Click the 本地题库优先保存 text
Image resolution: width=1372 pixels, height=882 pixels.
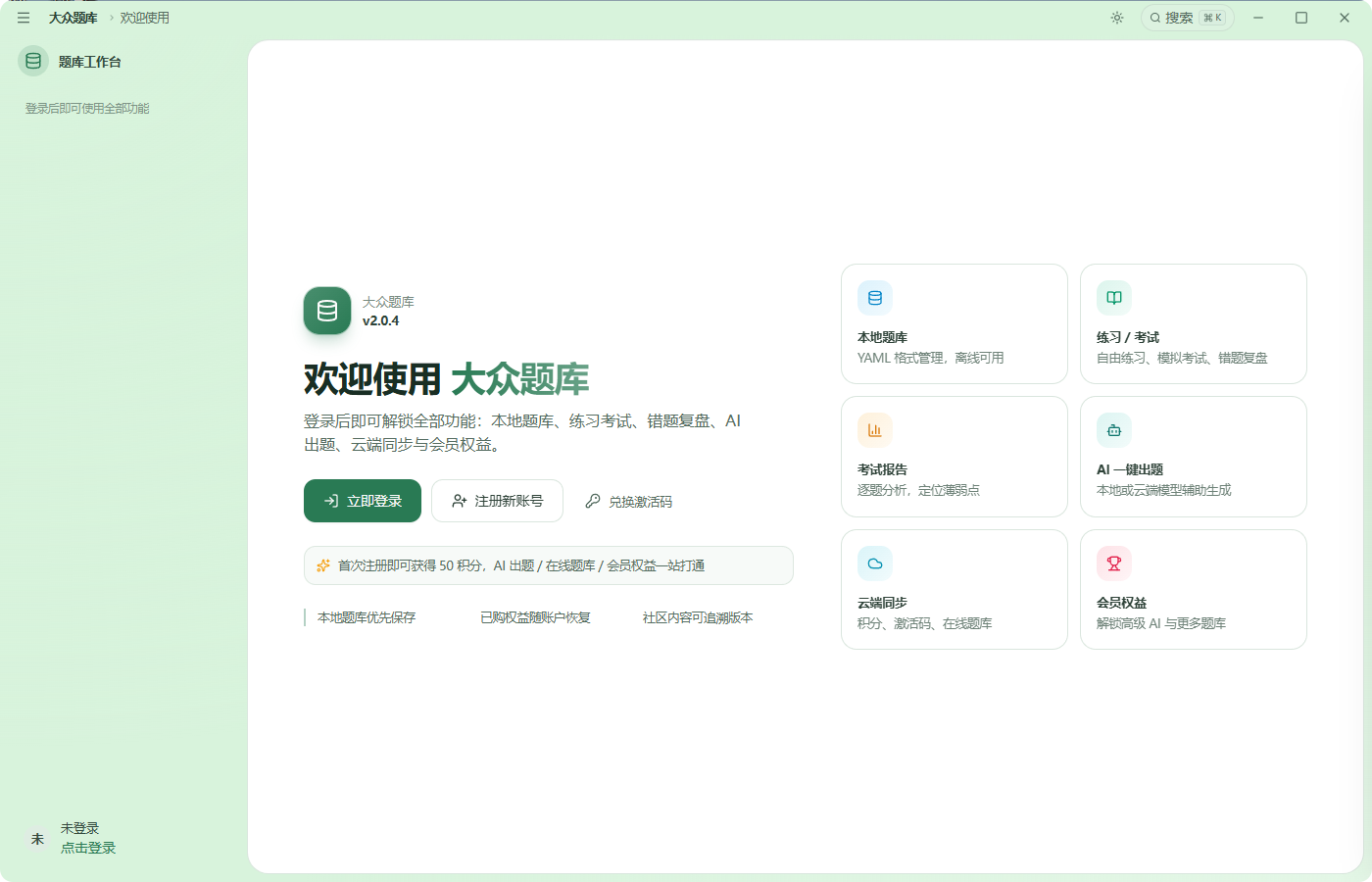367,617
